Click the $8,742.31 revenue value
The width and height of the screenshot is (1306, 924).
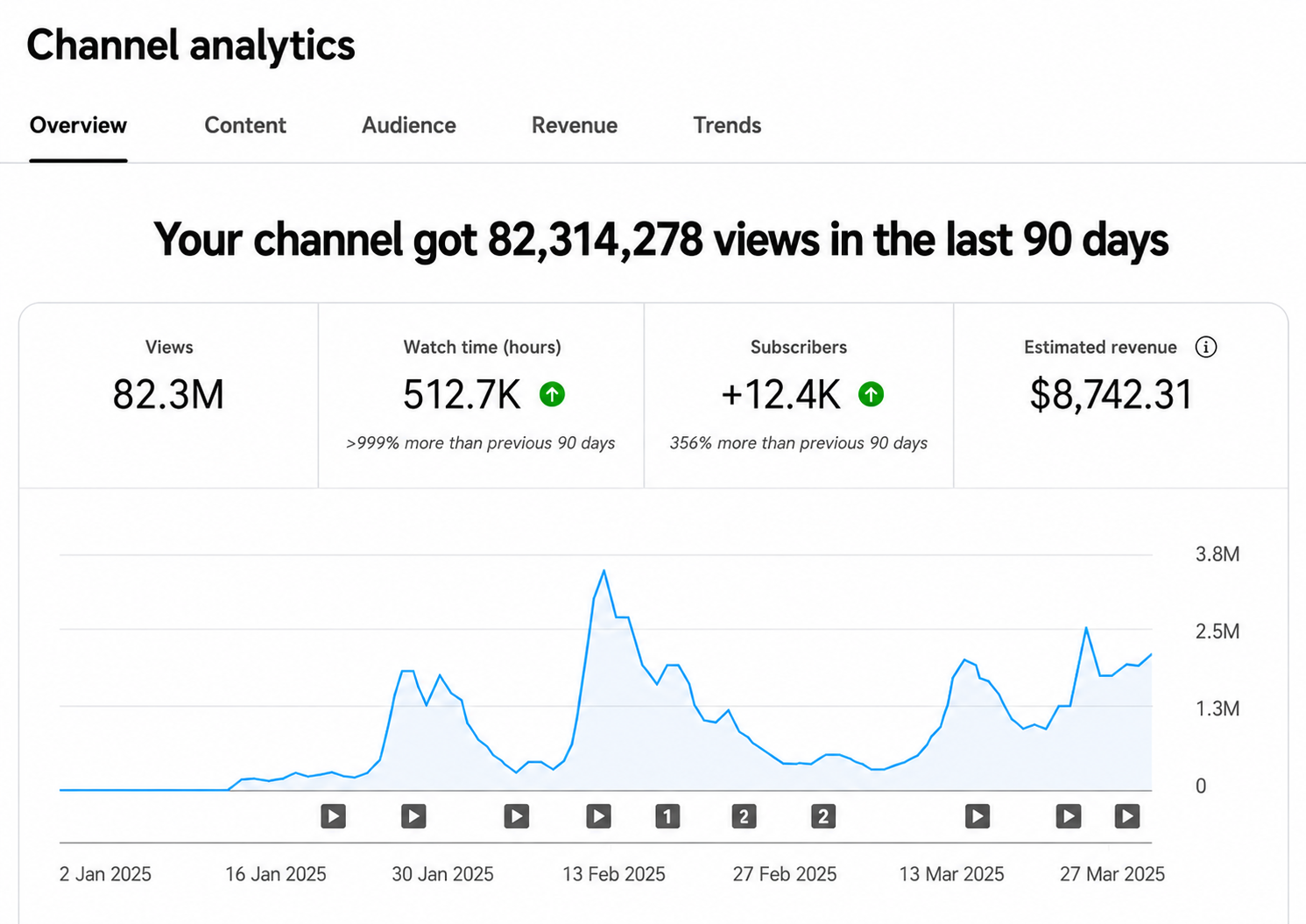1111,395
